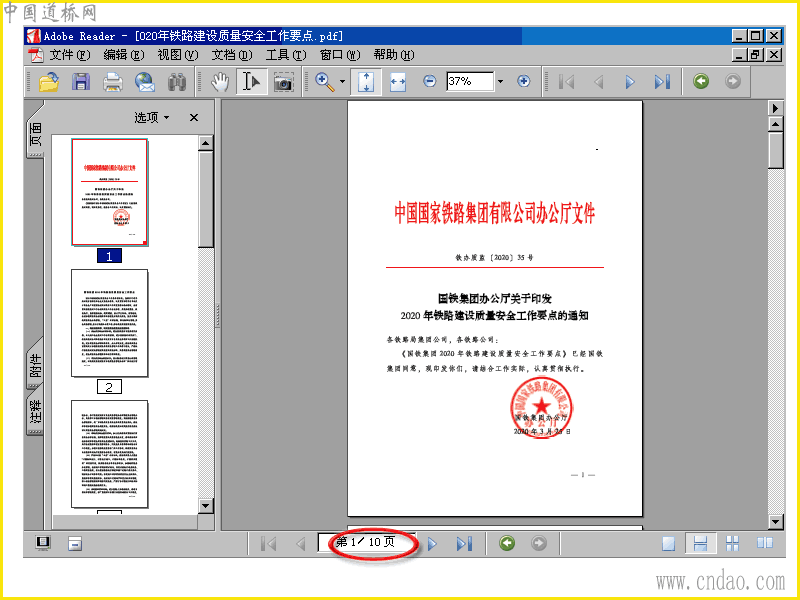Click the Adobe PDF document icon in menu bar

pos(35,55)
